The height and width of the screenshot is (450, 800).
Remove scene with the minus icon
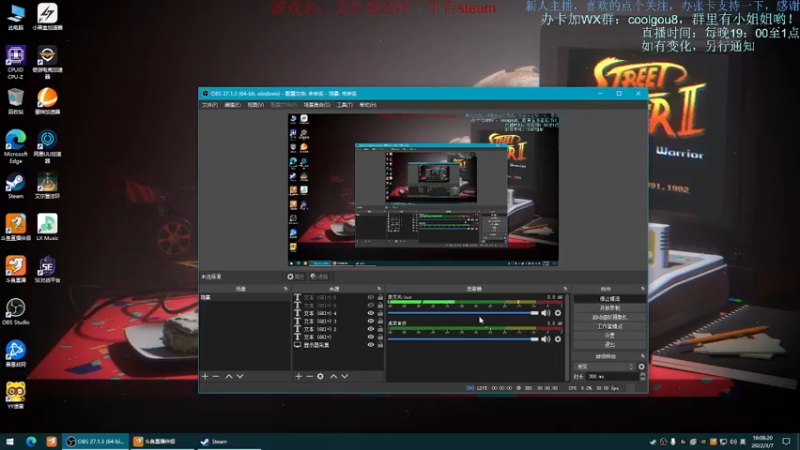(216, 377)
